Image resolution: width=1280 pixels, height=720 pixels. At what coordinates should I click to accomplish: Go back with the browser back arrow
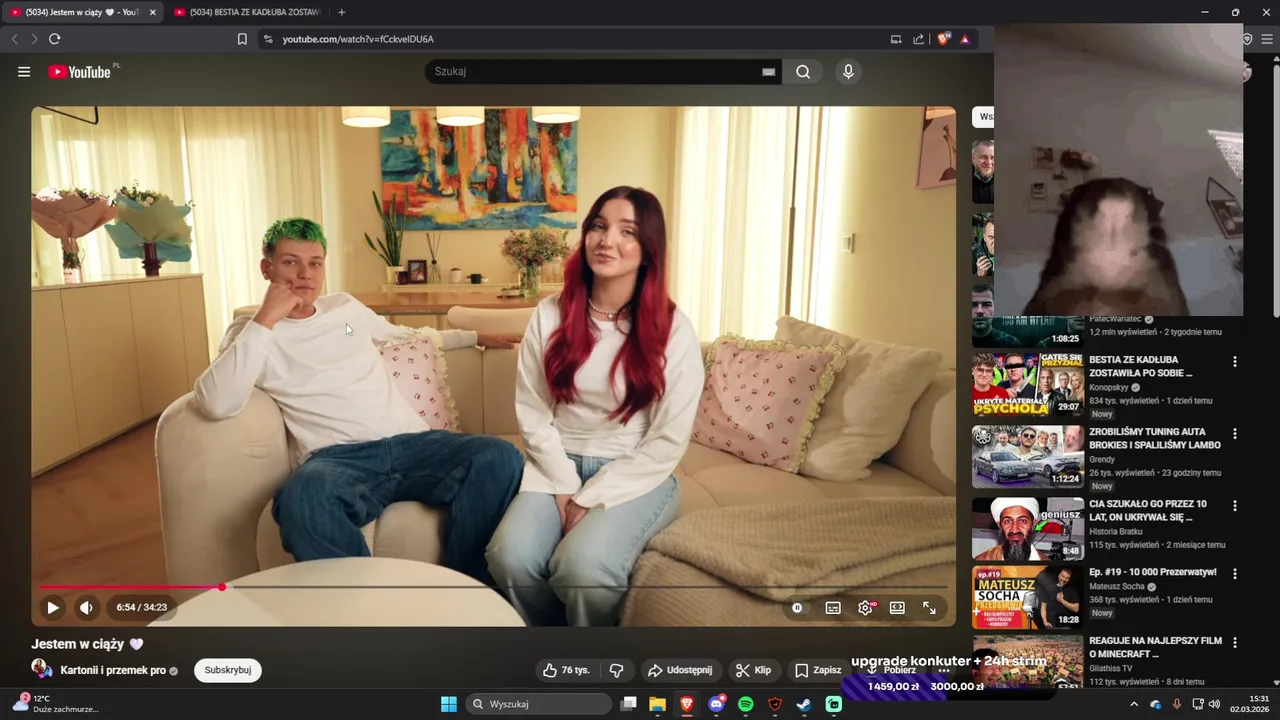click(x=15, y=39)
